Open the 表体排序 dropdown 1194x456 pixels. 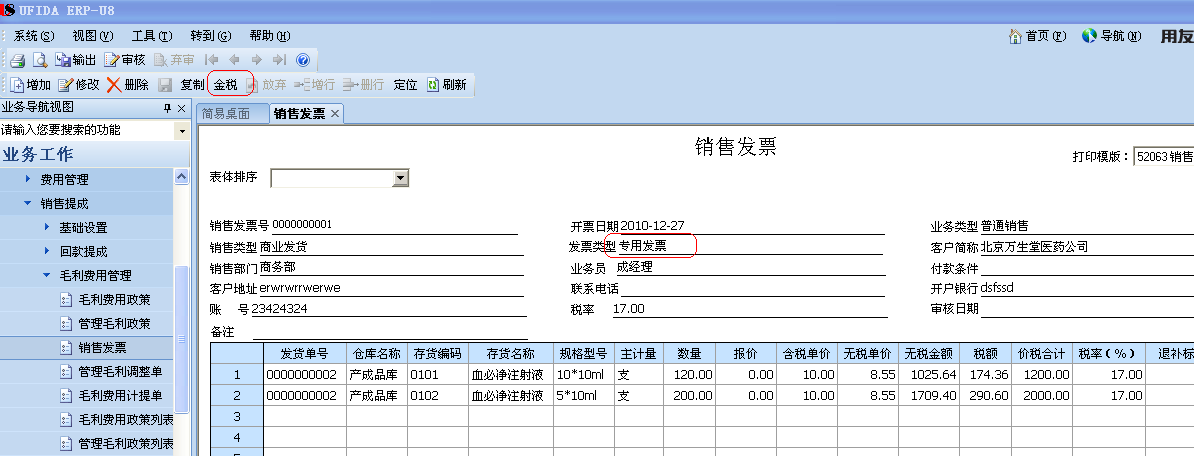400,178
